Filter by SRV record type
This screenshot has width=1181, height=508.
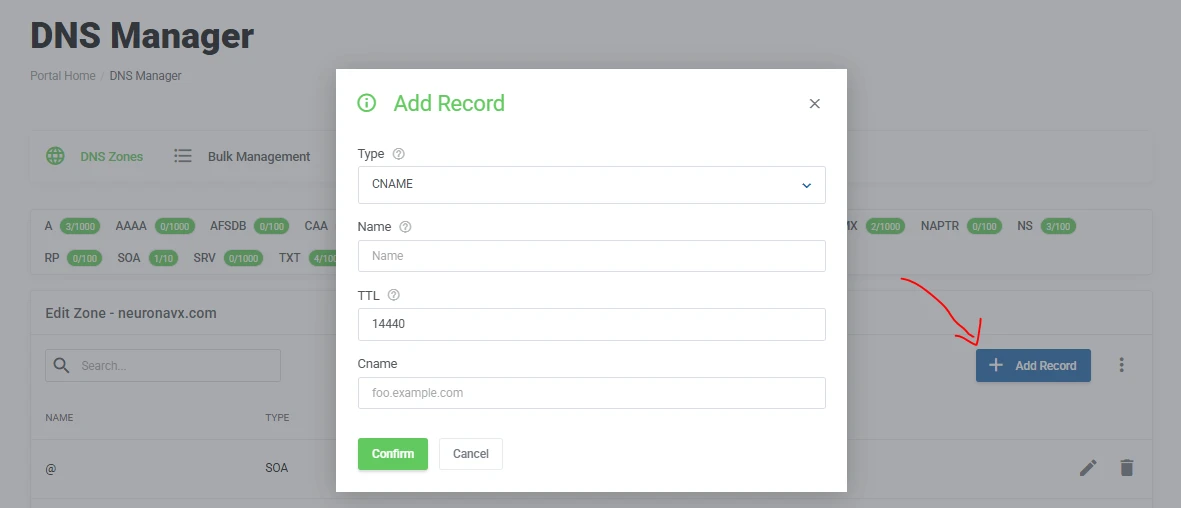pyautogui.click(x=204, y=258)
